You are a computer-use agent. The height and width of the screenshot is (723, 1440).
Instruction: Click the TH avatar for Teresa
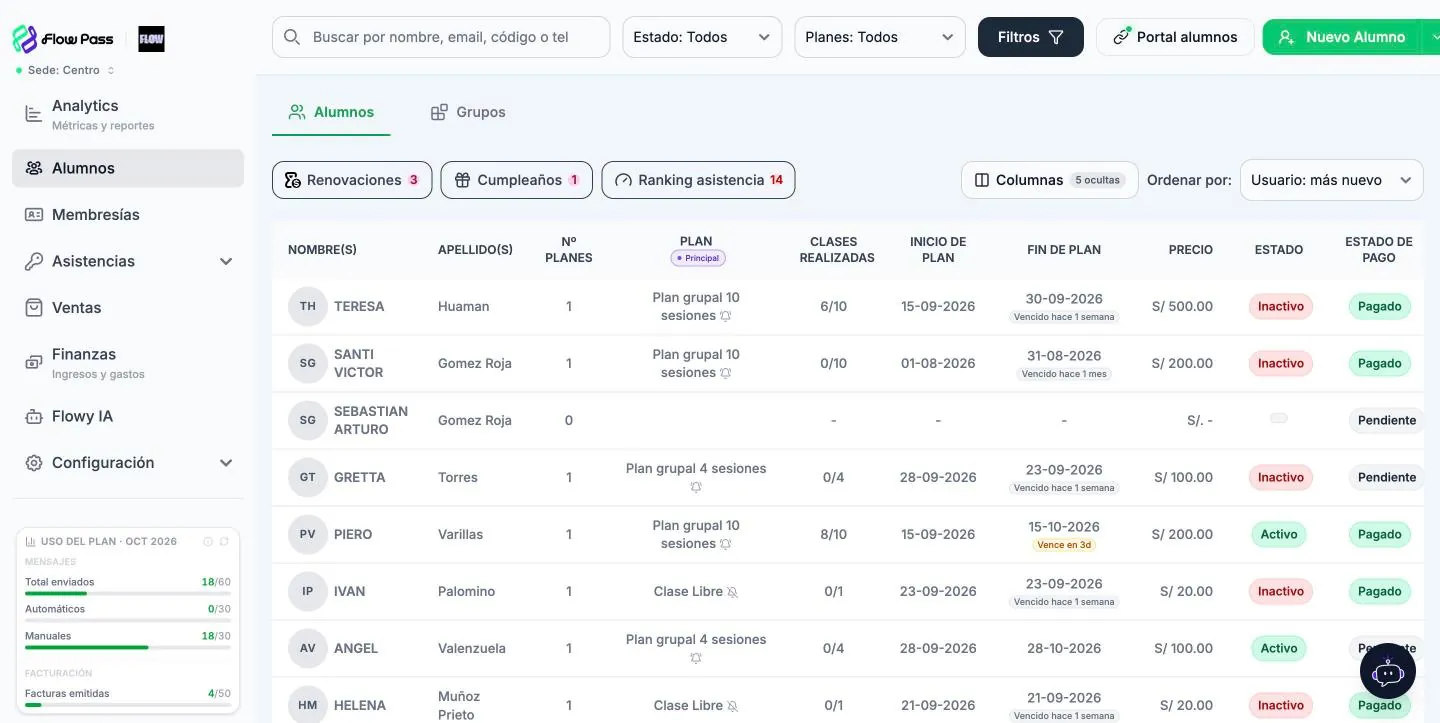307,306
